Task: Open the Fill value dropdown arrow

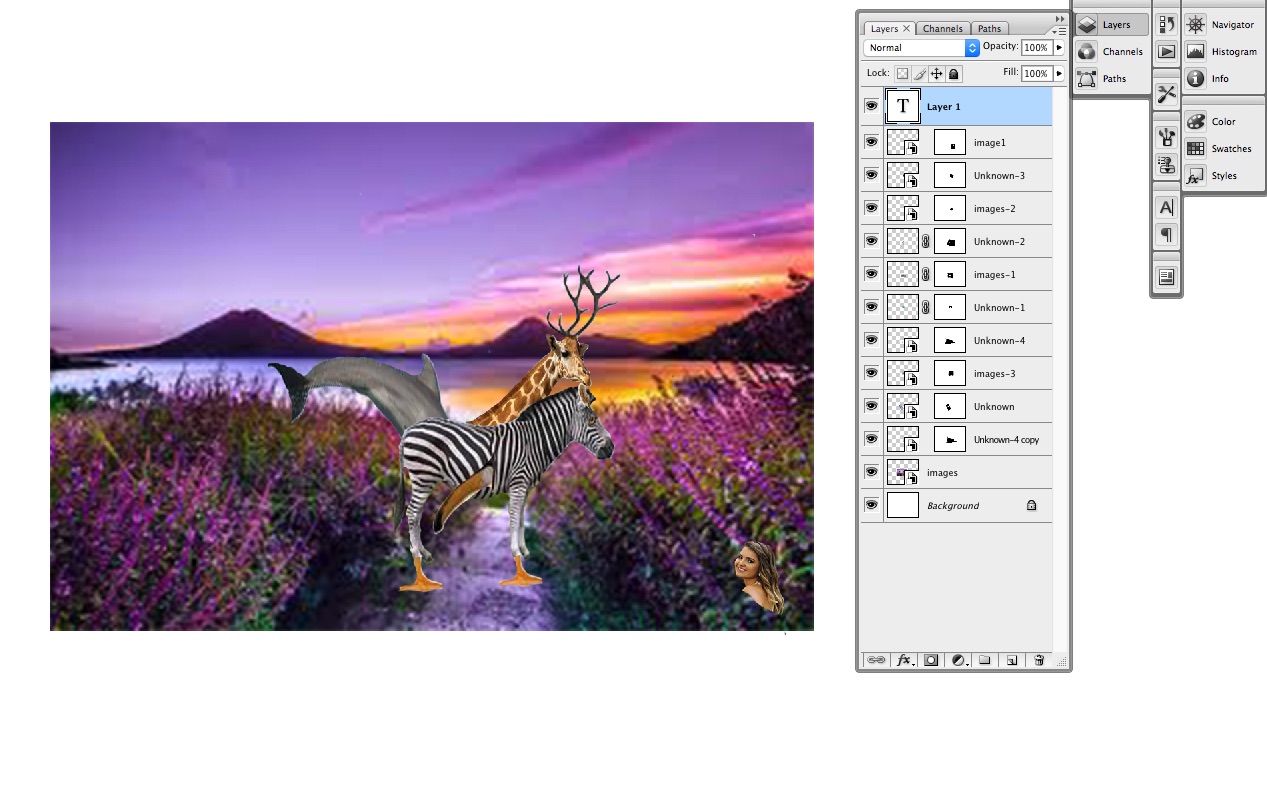Action: pos(1057,72)
